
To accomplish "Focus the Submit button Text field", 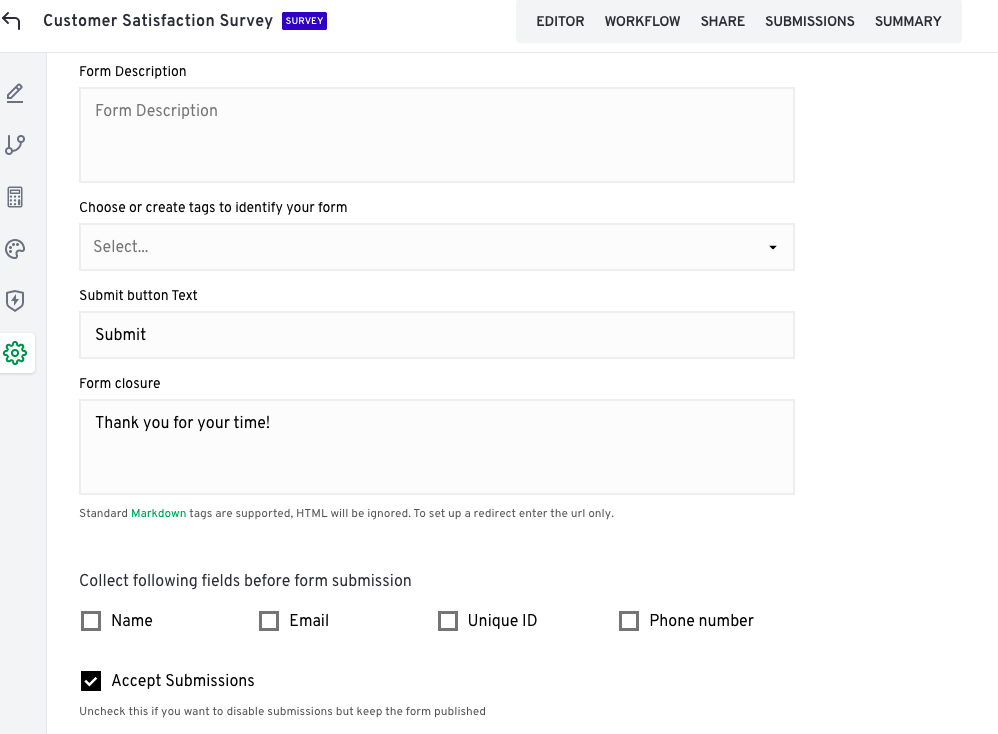I will pos(437,335).
